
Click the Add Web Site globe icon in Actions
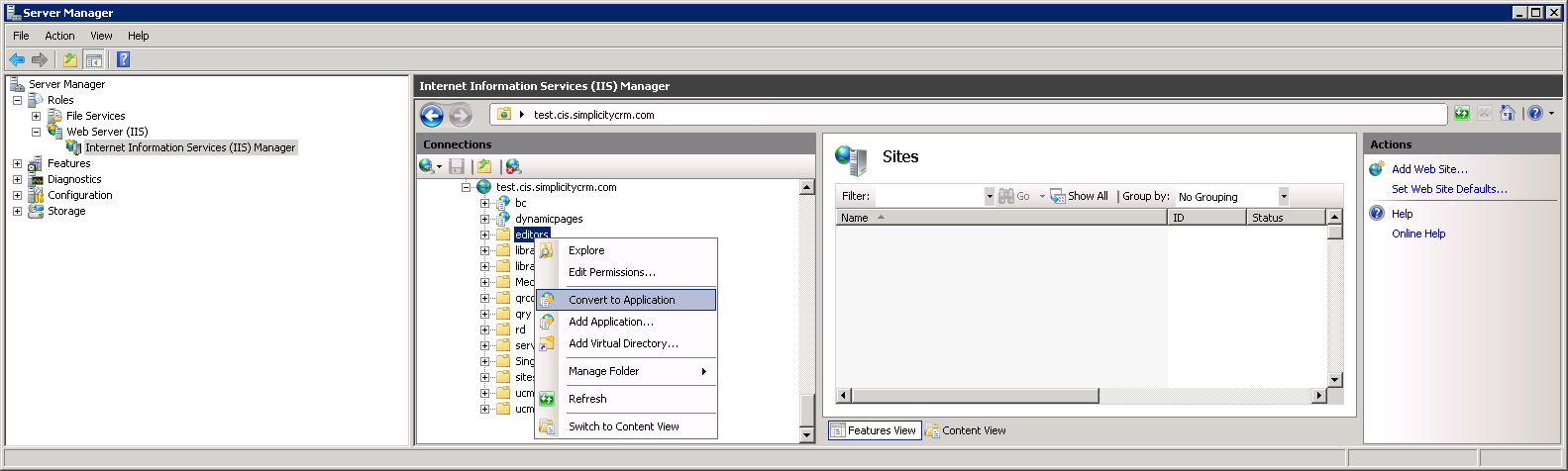point(1377,169)
